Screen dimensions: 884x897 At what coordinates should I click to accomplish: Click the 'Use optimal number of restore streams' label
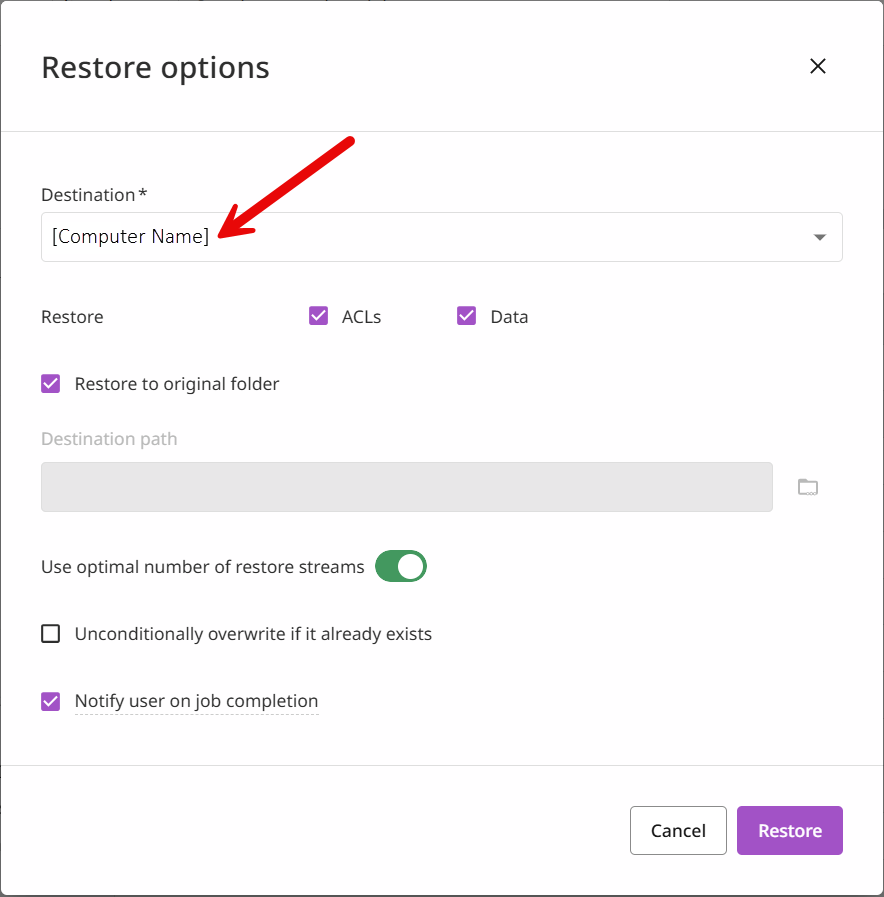pyautogui.click(x=203, y=567)
